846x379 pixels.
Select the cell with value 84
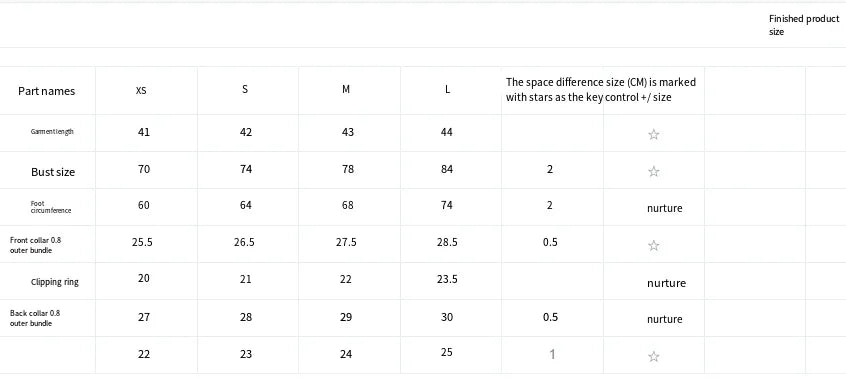446,169
